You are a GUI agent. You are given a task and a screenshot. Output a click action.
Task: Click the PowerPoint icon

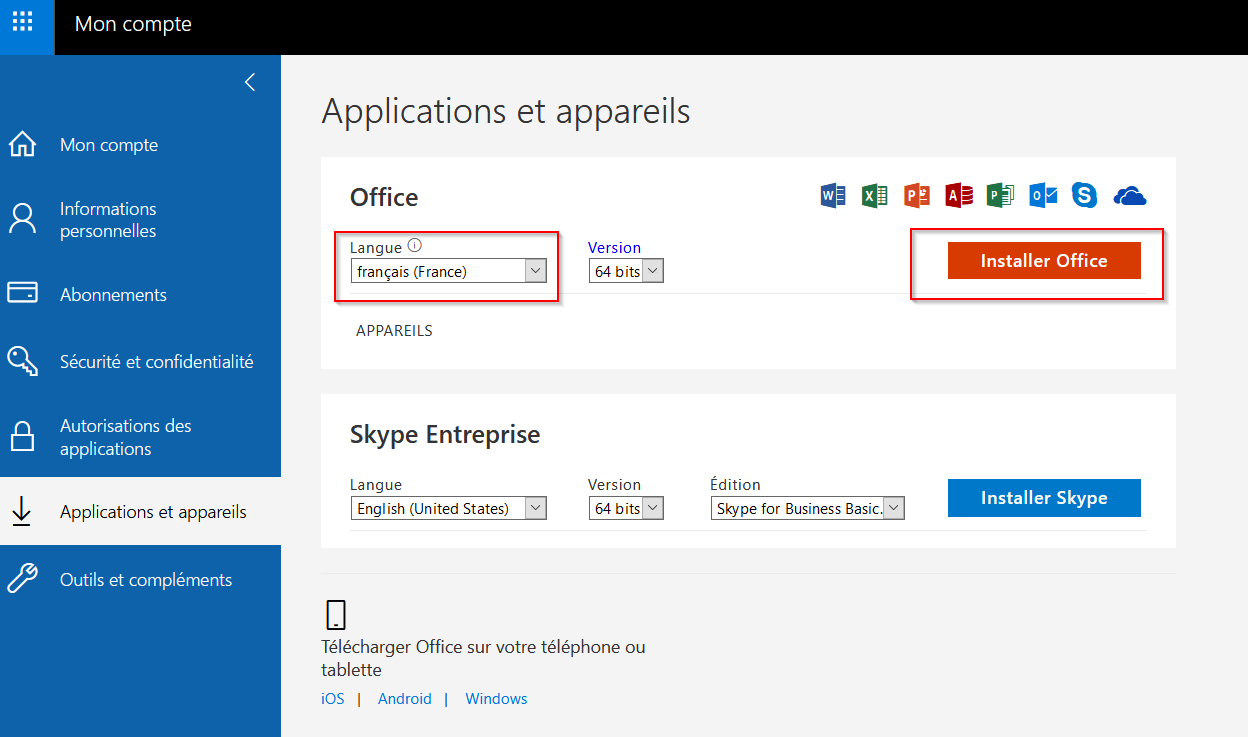pos(916,195)
